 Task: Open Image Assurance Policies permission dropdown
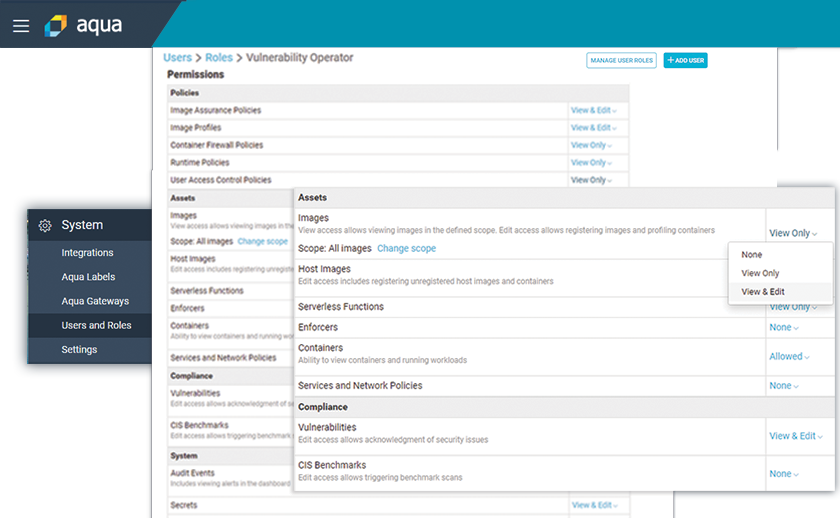[x=594, y=110]
